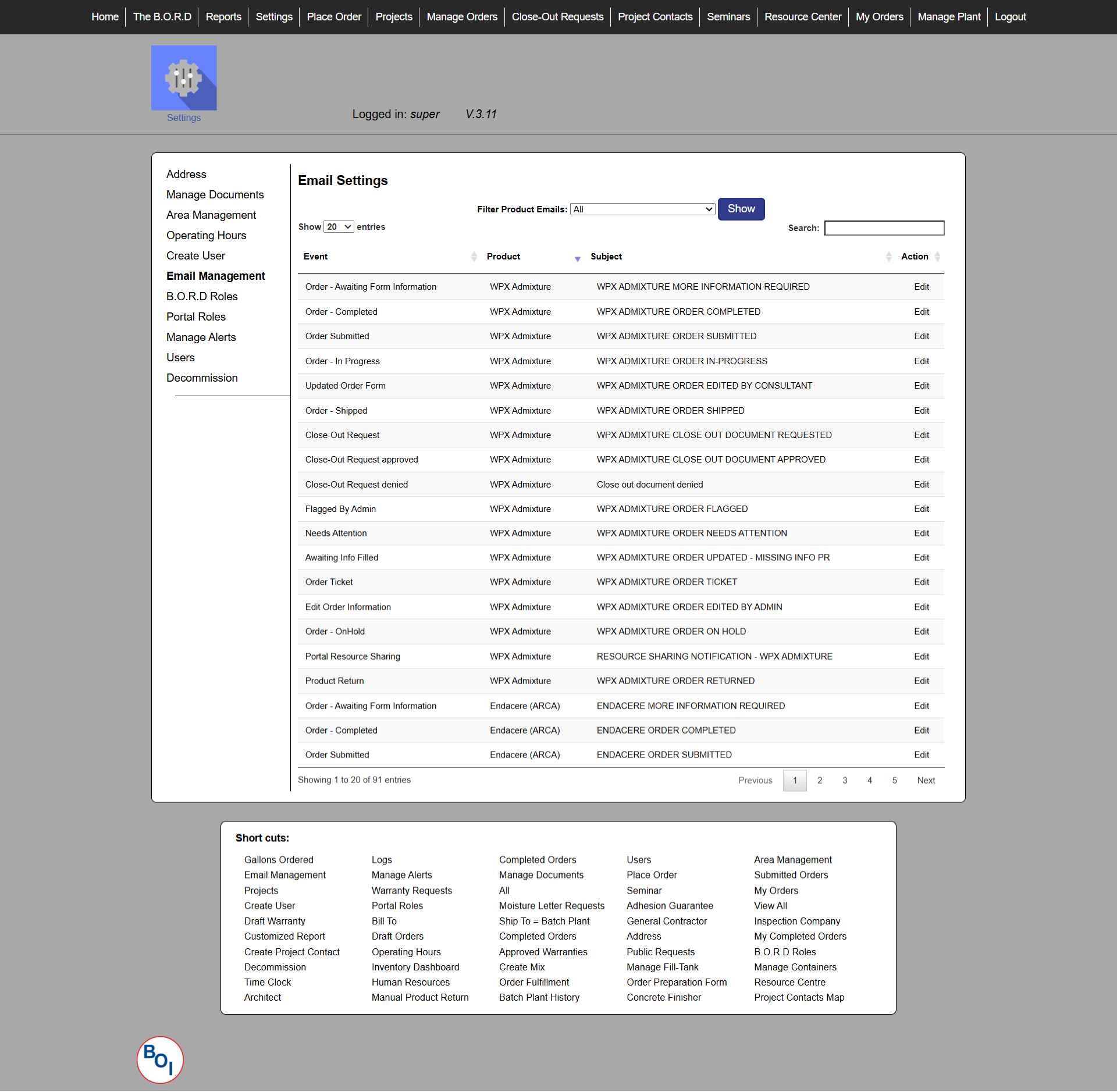This screenshot has width=1117, height=1092.
Task: Sort table by Subject column arrows
Action: (x=888, y=257)
